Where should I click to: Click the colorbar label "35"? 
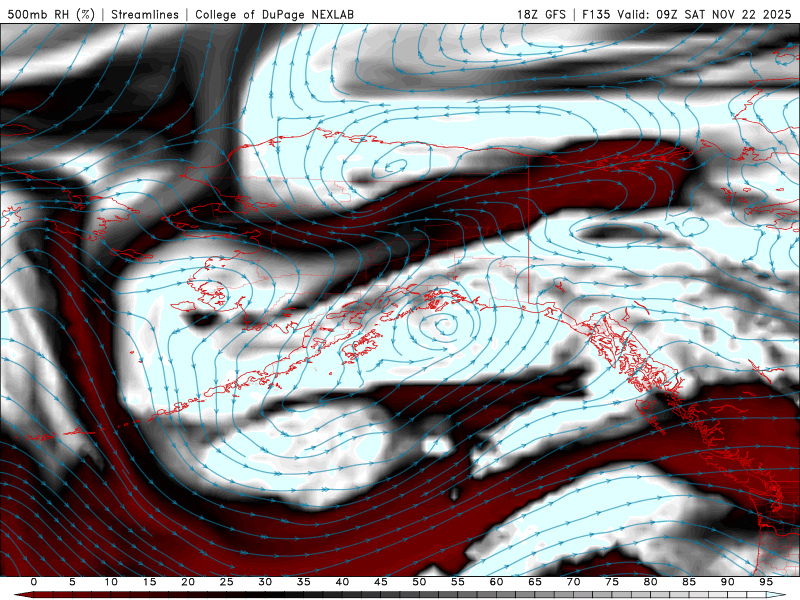tap(304, 582)
